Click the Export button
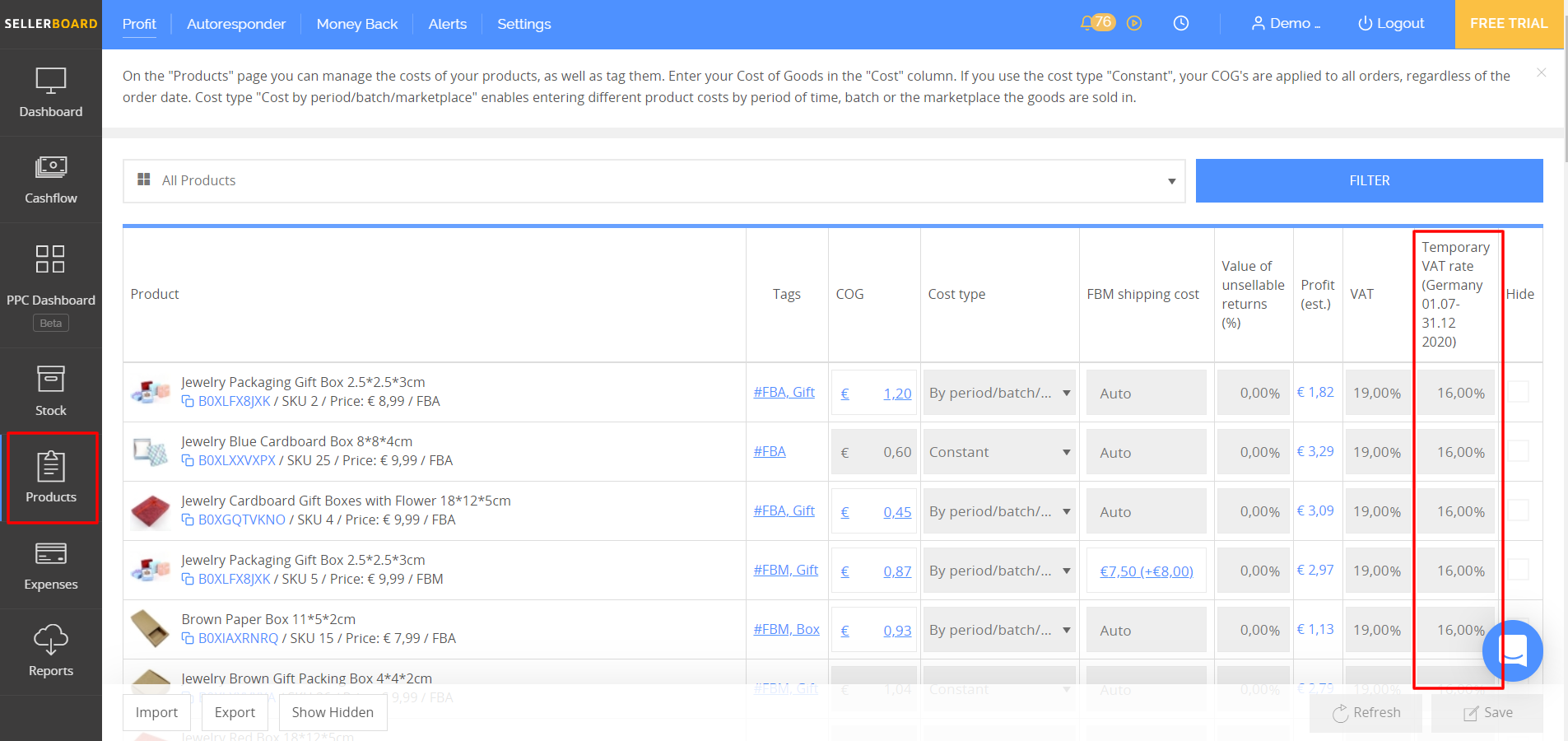Image resolution: width=1568 pixels, height=741 pixels. point(235,712)
